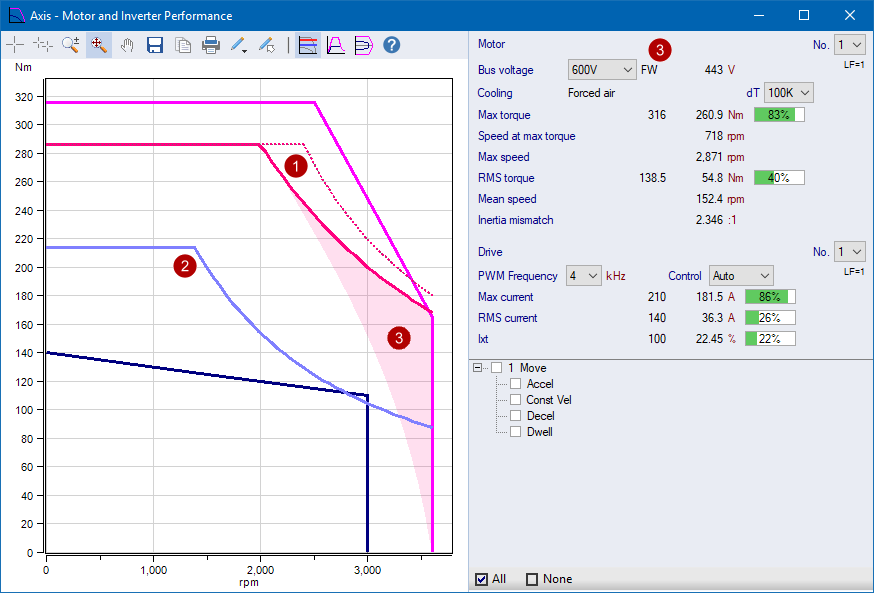
Task: Click the Max current 86% progress bar
Action: click(770, 296)
